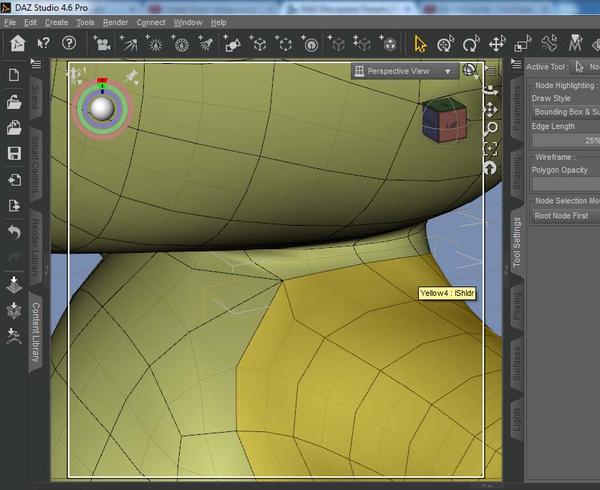Open the left pane options menu icon
600x490 pixels.
click(36, 63)
